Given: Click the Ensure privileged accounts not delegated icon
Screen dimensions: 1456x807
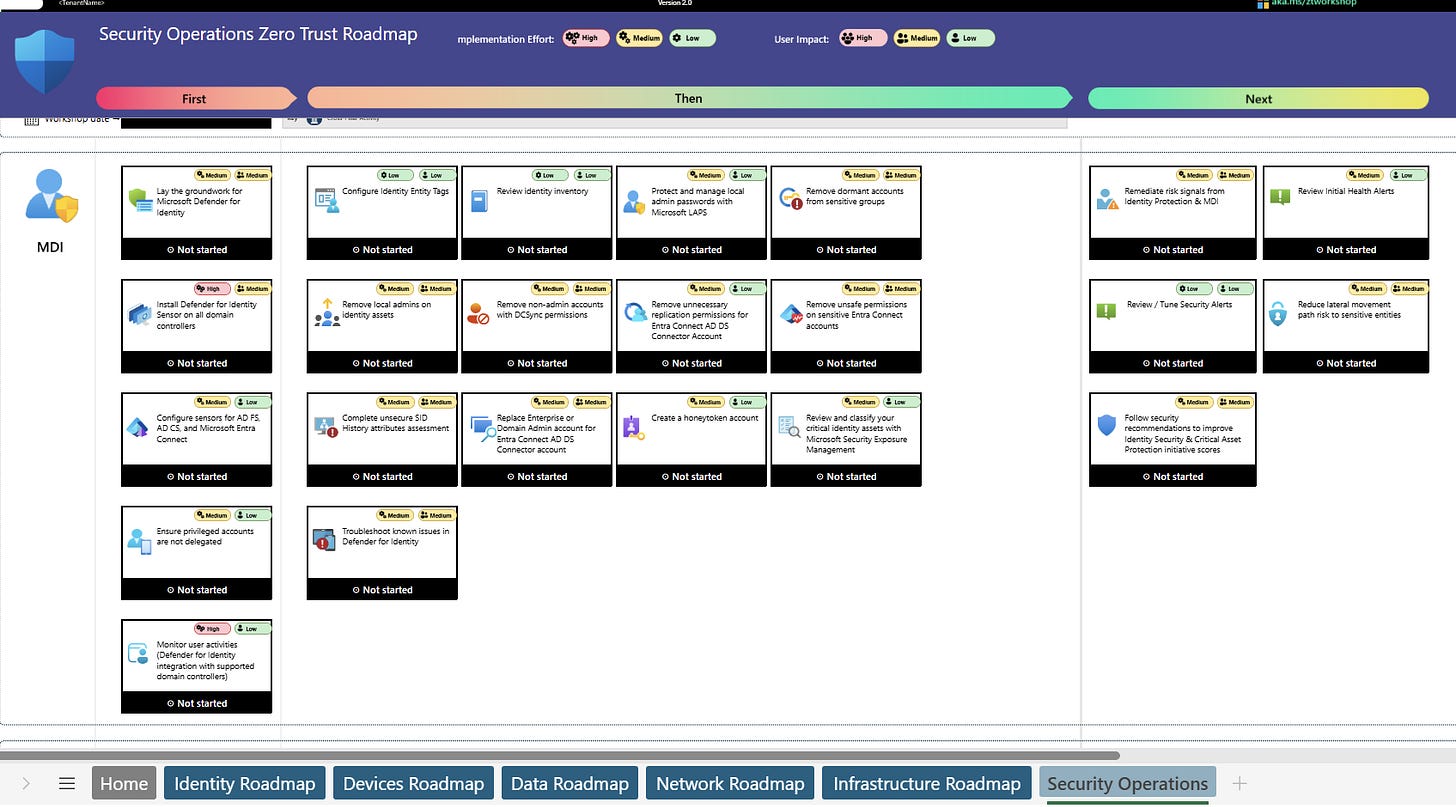Looking at the screenshot, I should click(139, 541).
